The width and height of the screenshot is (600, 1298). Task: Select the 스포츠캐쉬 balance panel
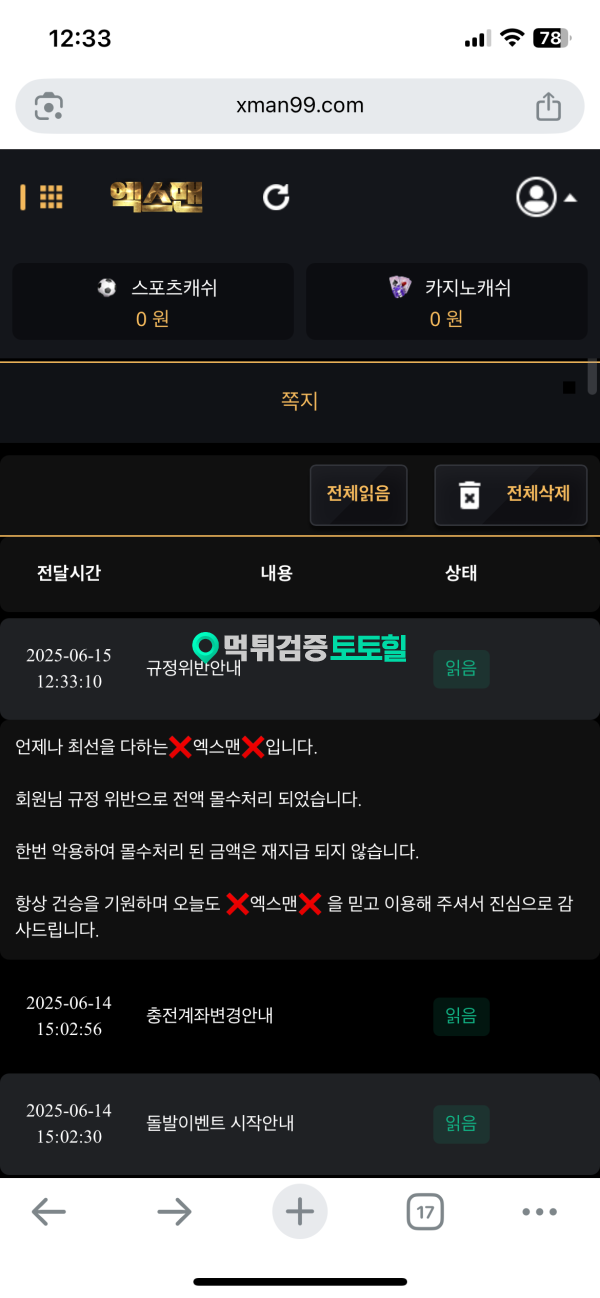pyautogui.click(x=153, y=302)
